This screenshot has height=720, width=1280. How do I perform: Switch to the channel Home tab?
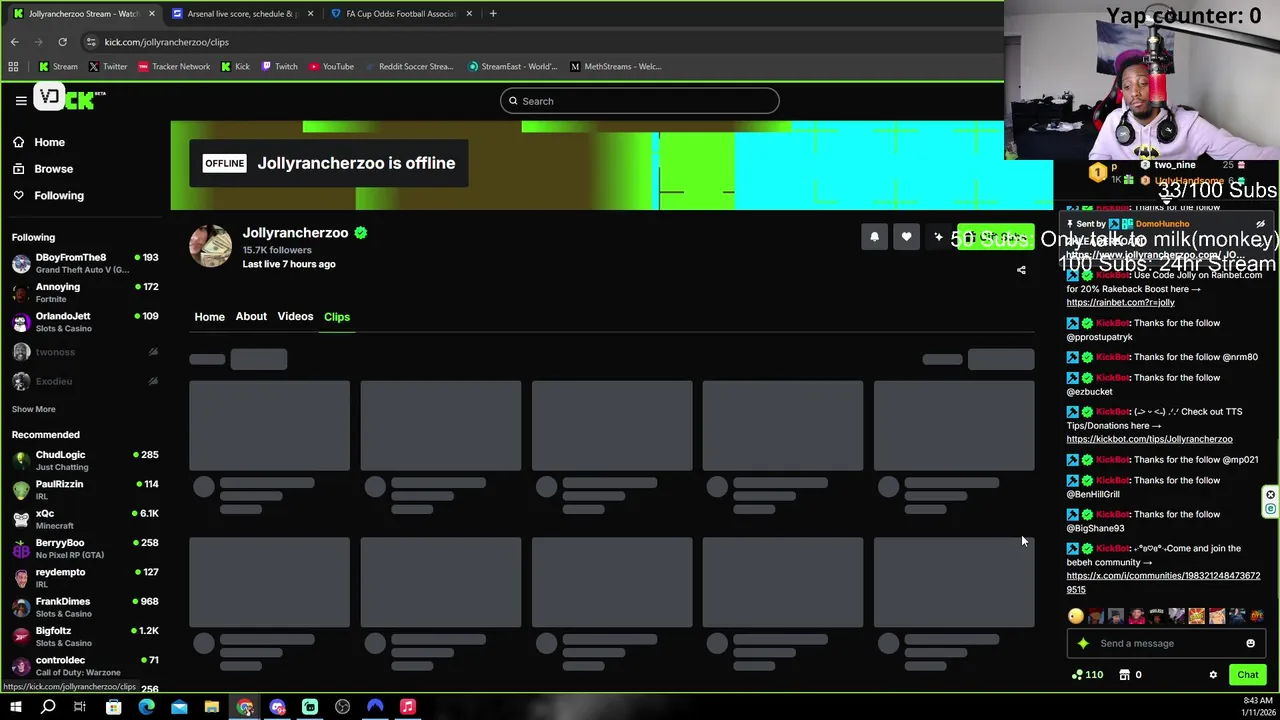click(x=209, y=317)
